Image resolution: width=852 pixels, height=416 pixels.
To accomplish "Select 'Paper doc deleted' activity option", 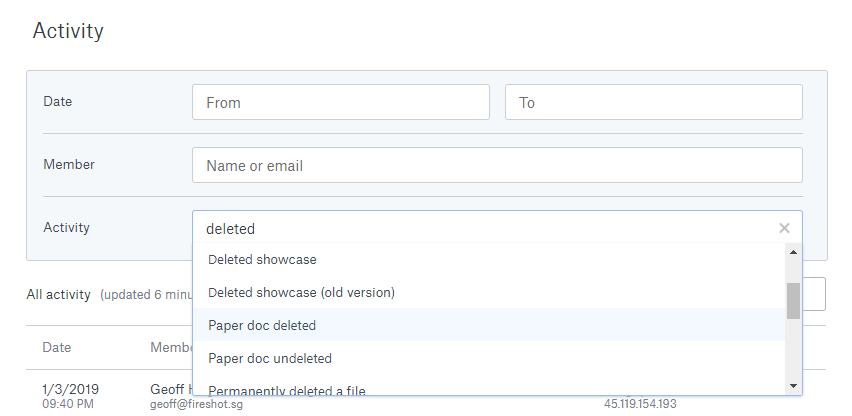I will (262, 325).
